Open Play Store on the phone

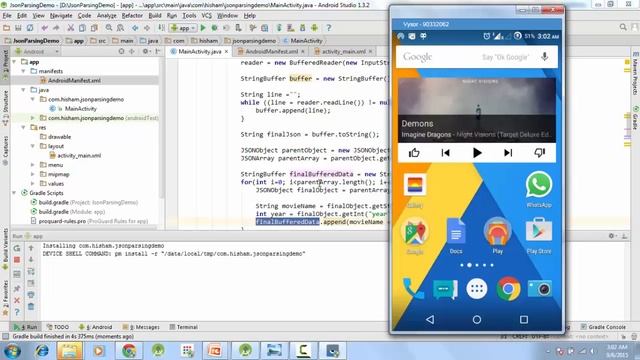(539, 236)
